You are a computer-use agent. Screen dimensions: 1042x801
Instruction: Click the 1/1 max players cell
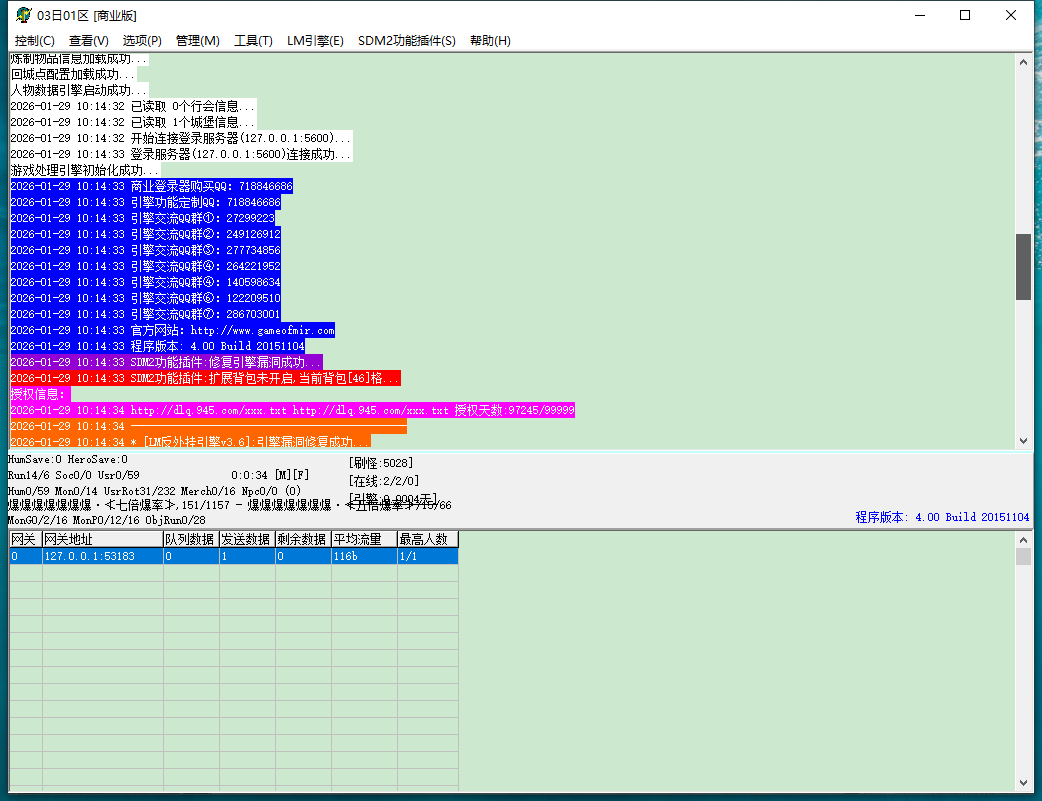427,556
